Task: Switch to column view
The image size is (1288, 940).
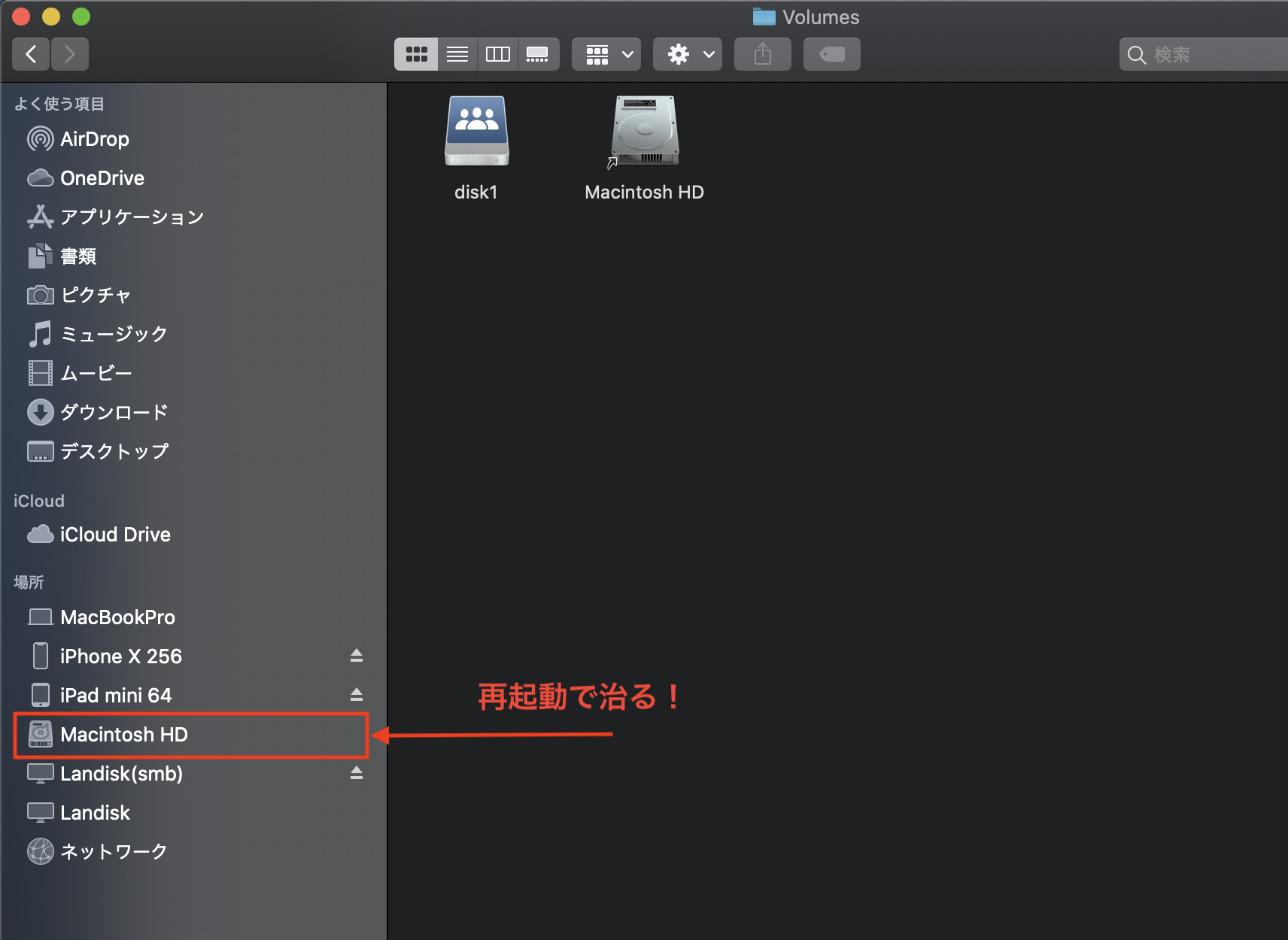Action: [498, 54]
